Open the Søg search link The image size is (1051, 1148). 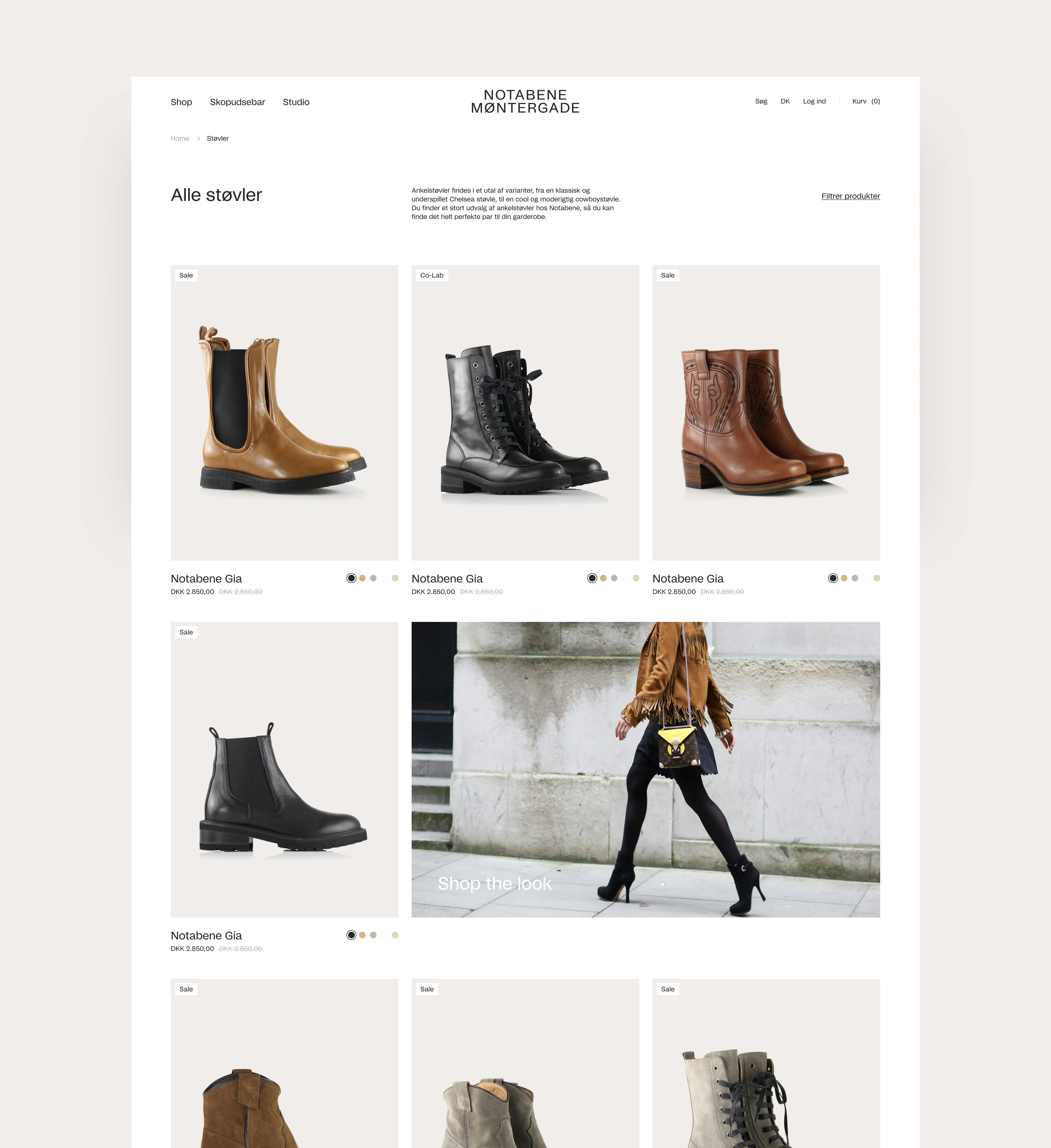pos(761,101)
